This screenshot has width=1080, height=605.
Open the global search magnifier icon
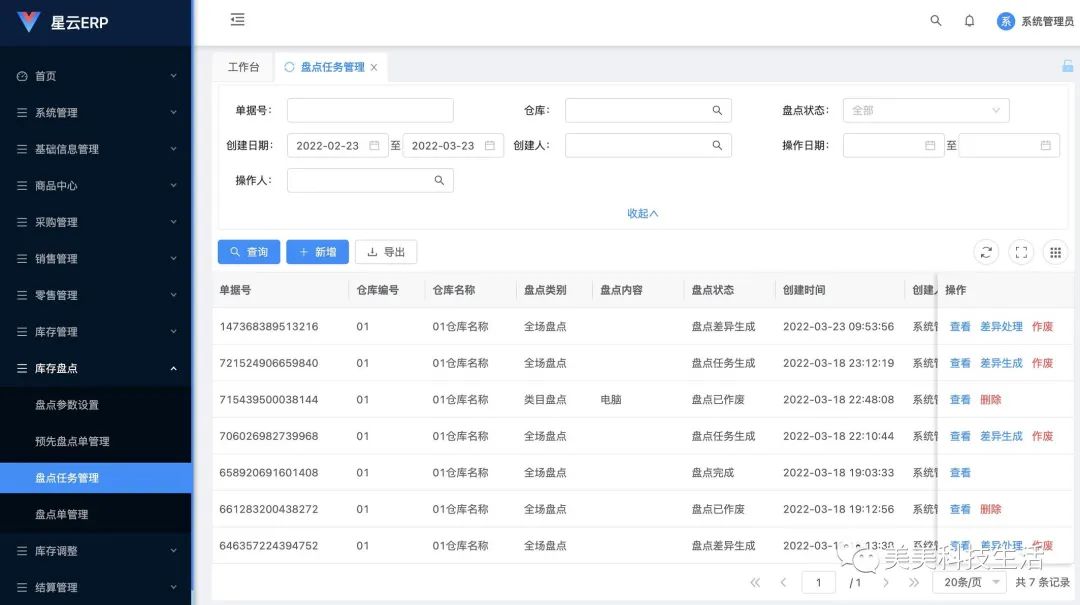click(935, 20)
